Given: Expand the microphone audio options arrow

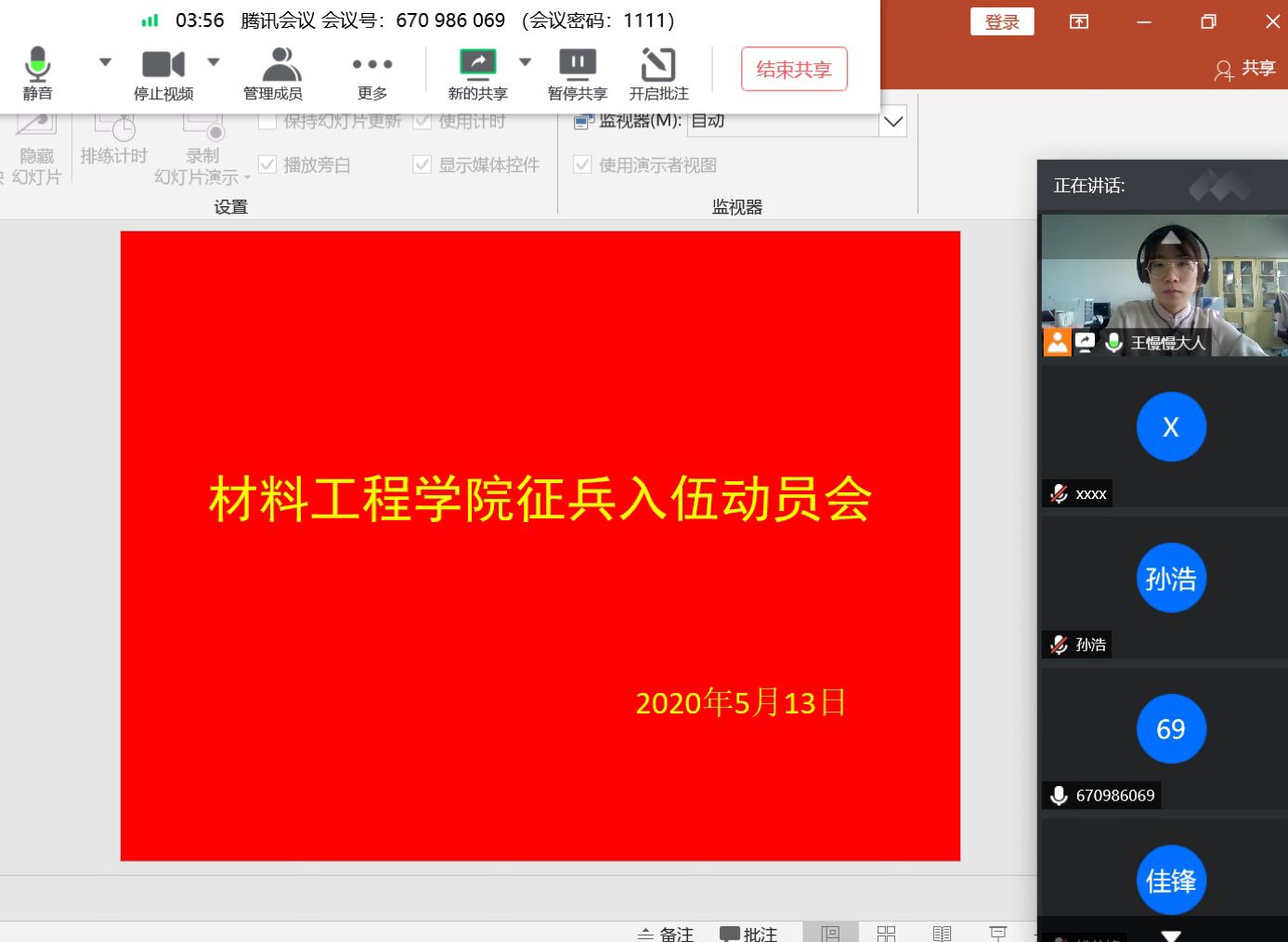Looking at the screenshot, I should [105, 62].
